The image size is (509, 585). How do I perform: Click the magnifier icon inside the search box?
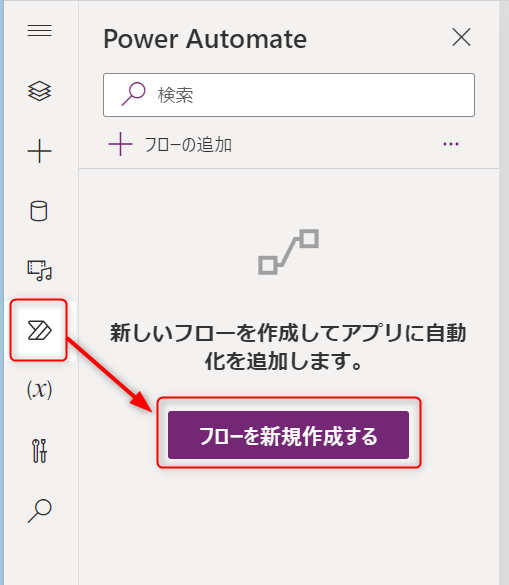coord(133,94)
